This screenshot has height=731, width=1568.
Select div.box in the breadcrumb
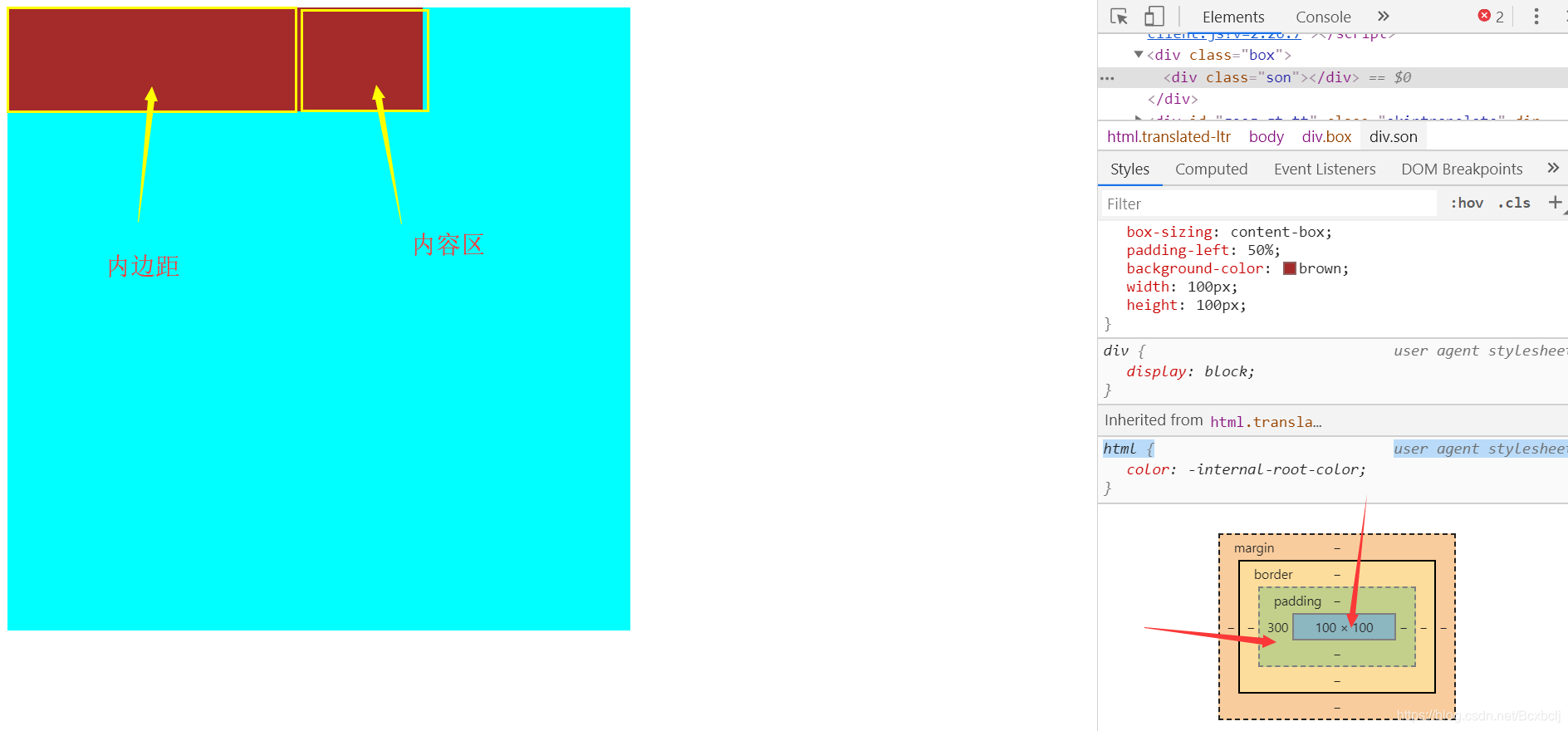coord(1326,137)
